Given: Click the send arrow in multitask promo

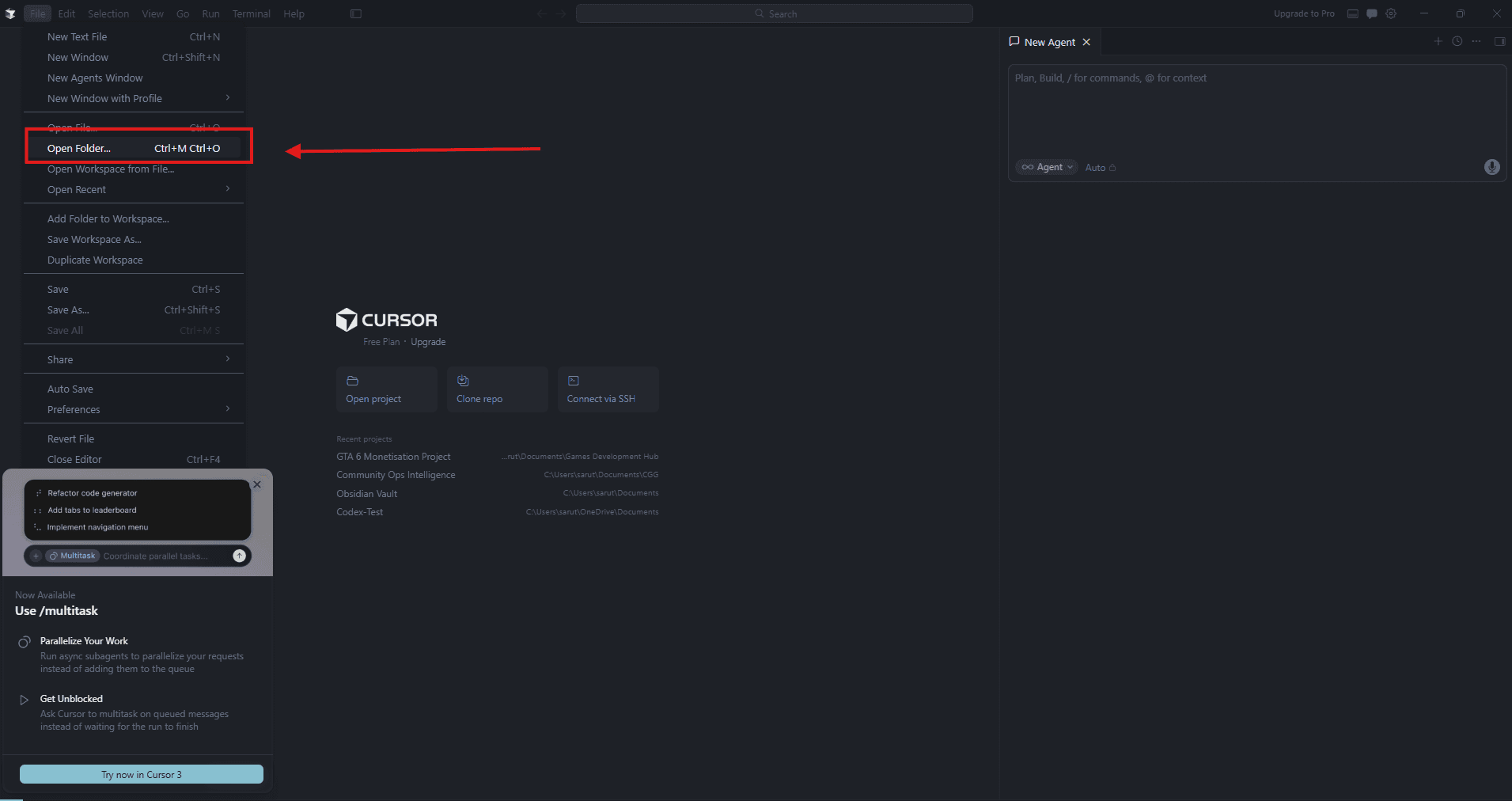Looking at the screenshot, I should coord(239,556).
